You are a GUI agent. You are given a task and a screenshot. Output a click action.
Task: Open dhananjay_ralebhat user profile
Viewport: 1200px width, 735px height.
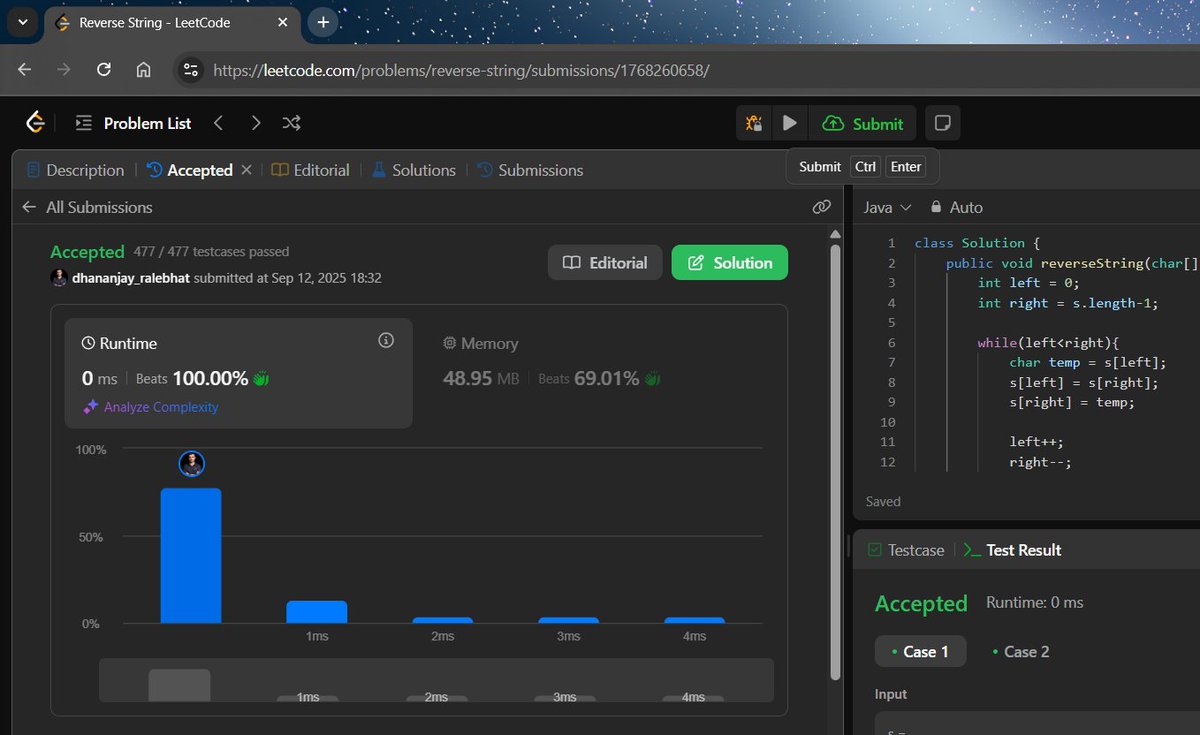[132, 278]
